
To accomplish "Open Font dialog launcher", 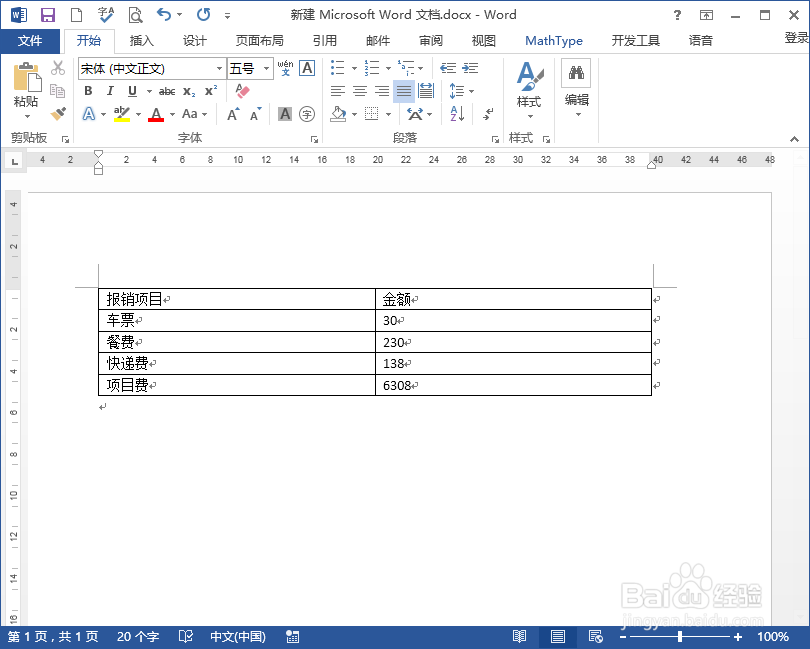I will click(314, 139).
